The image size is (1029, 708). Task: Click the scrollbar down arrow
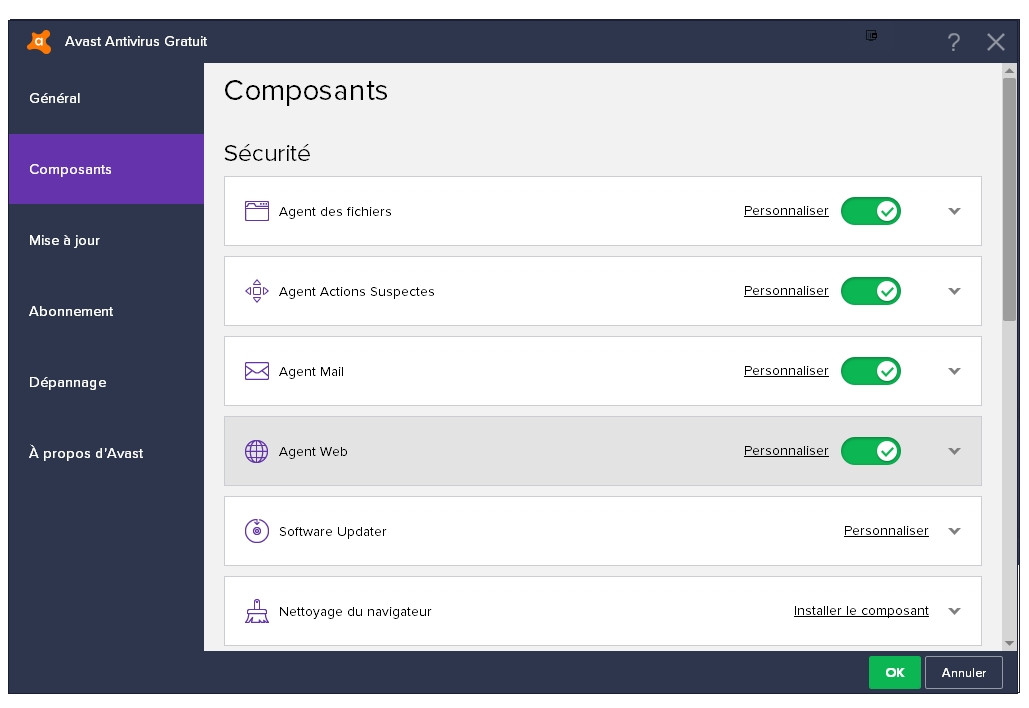tap(1009, 644)
